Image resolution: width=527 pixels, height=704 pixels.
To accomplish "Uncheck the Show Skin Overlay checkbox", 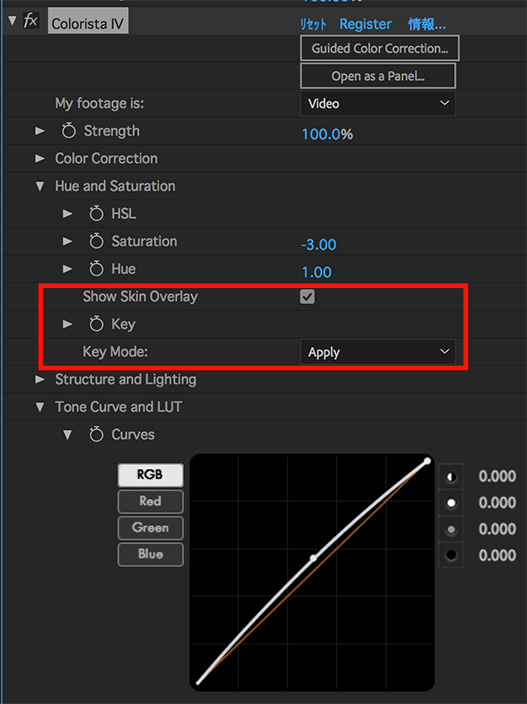I will pos(307,297).
